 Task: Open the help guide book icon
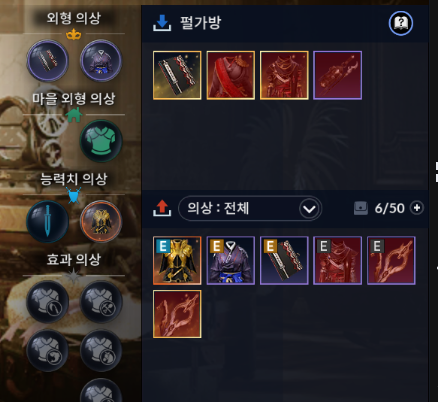point(401,23)
